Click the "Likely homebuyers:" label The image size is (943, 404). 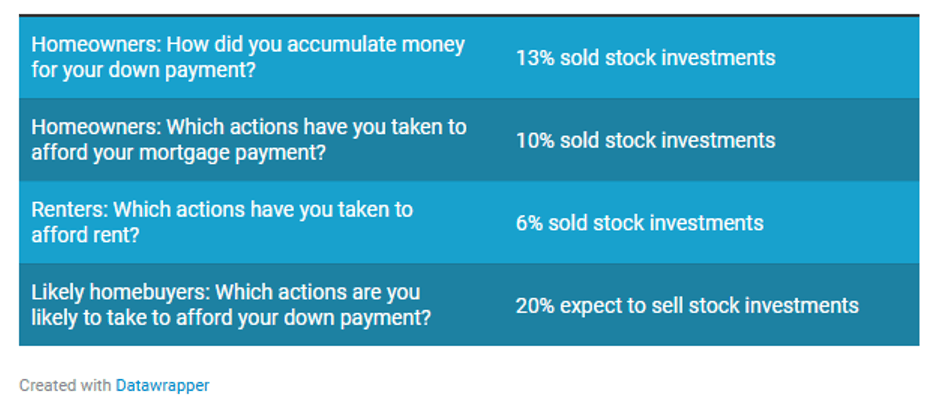tap(120, 293)
